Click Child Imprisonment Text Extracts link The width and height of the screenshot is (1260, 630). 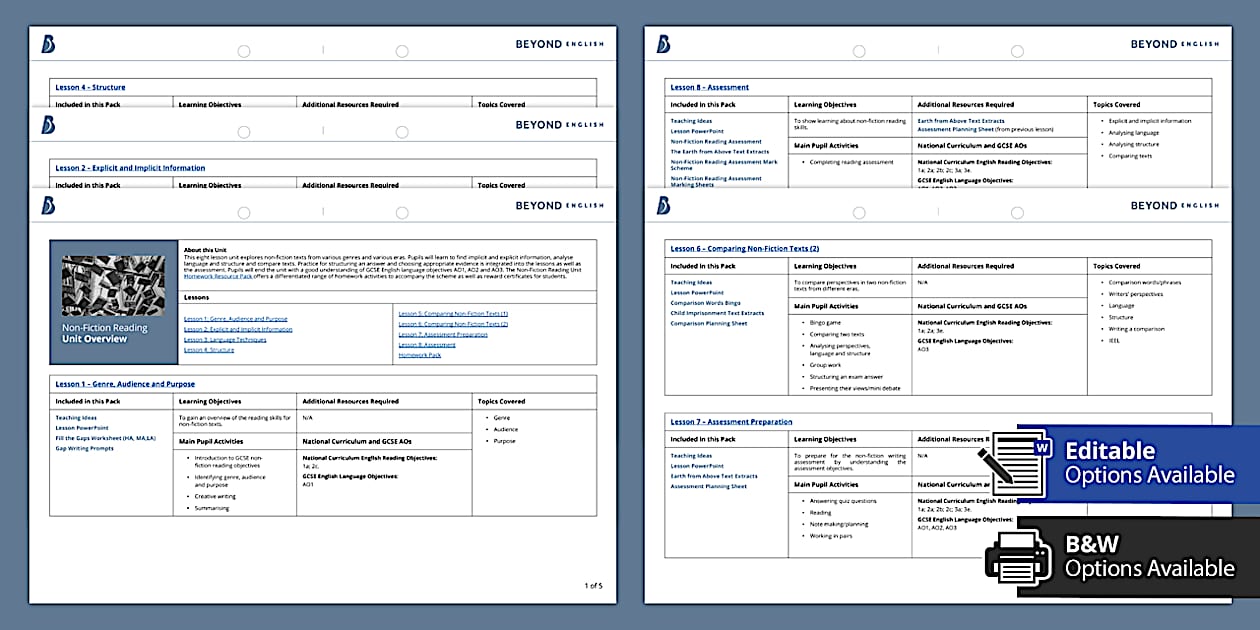[717, 313]
